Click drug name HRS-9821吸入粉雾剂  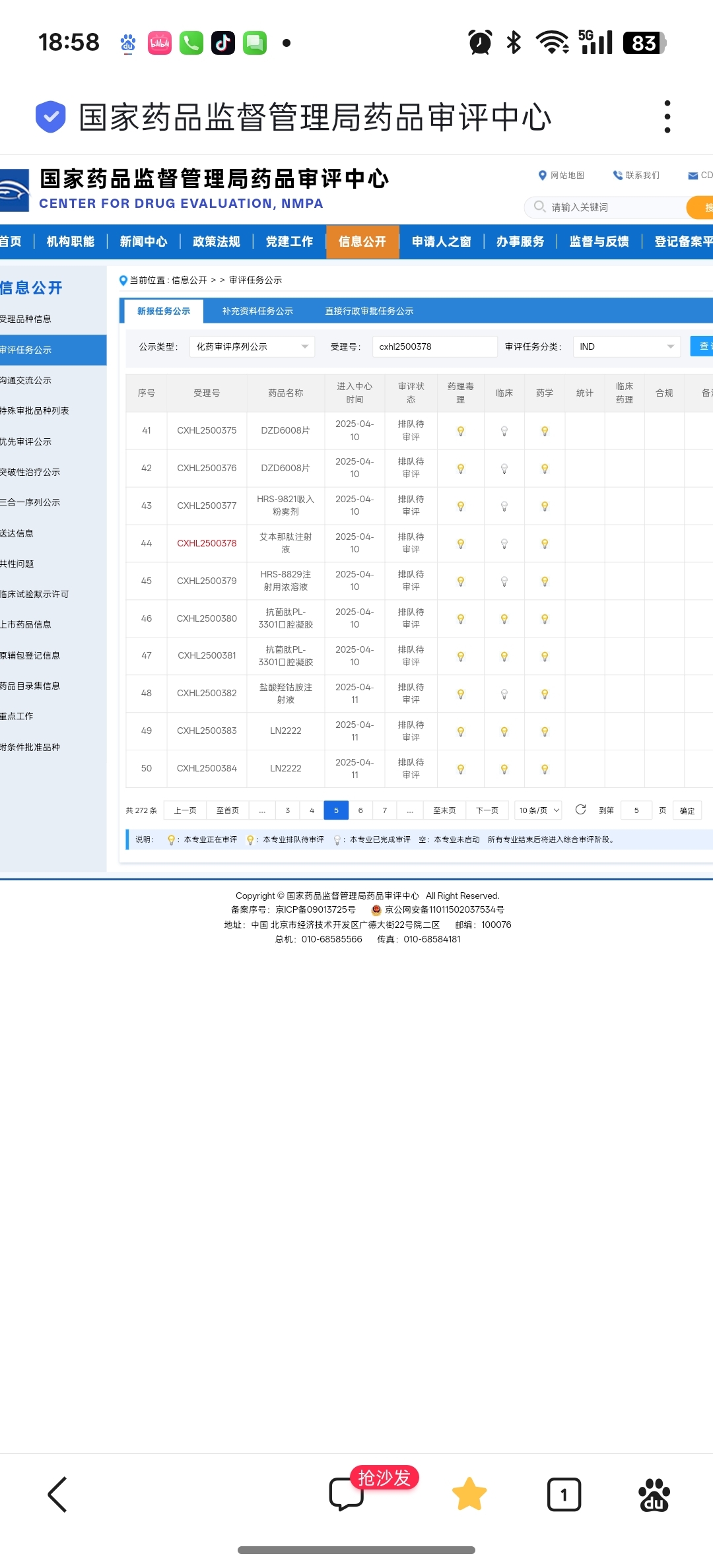[x=285, y=506]
